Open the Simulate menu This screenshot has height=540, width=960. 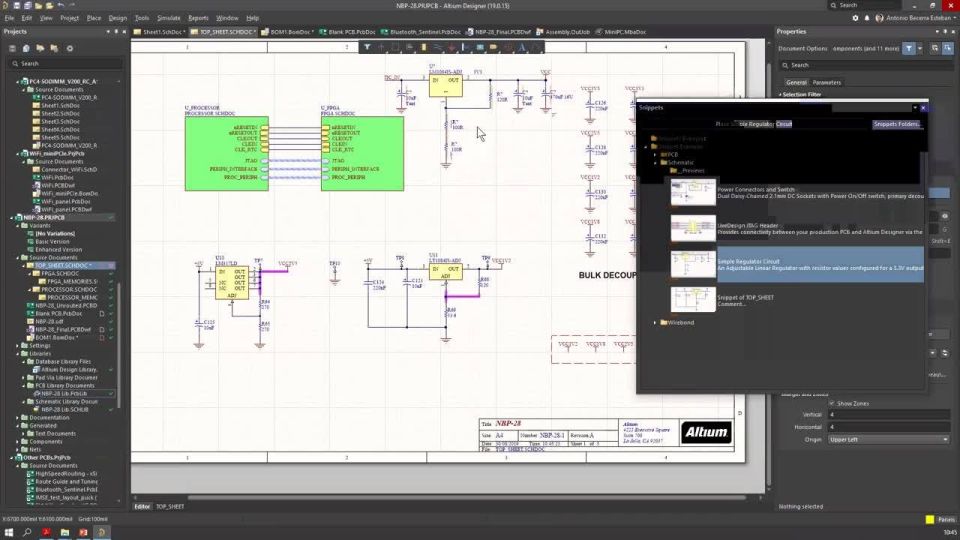[168, 18]
